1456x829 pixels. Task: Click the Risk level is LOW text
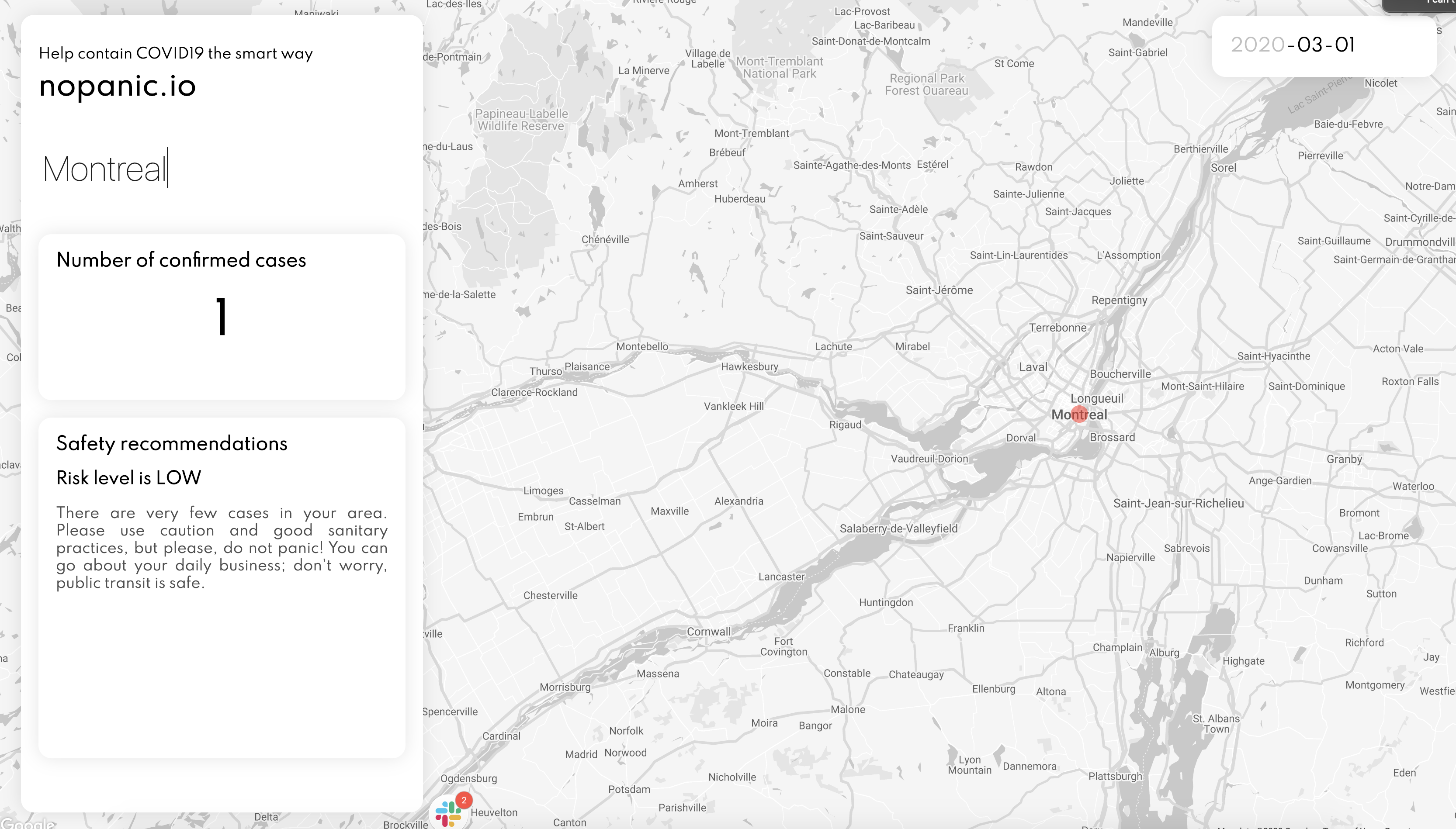(129, 478)
